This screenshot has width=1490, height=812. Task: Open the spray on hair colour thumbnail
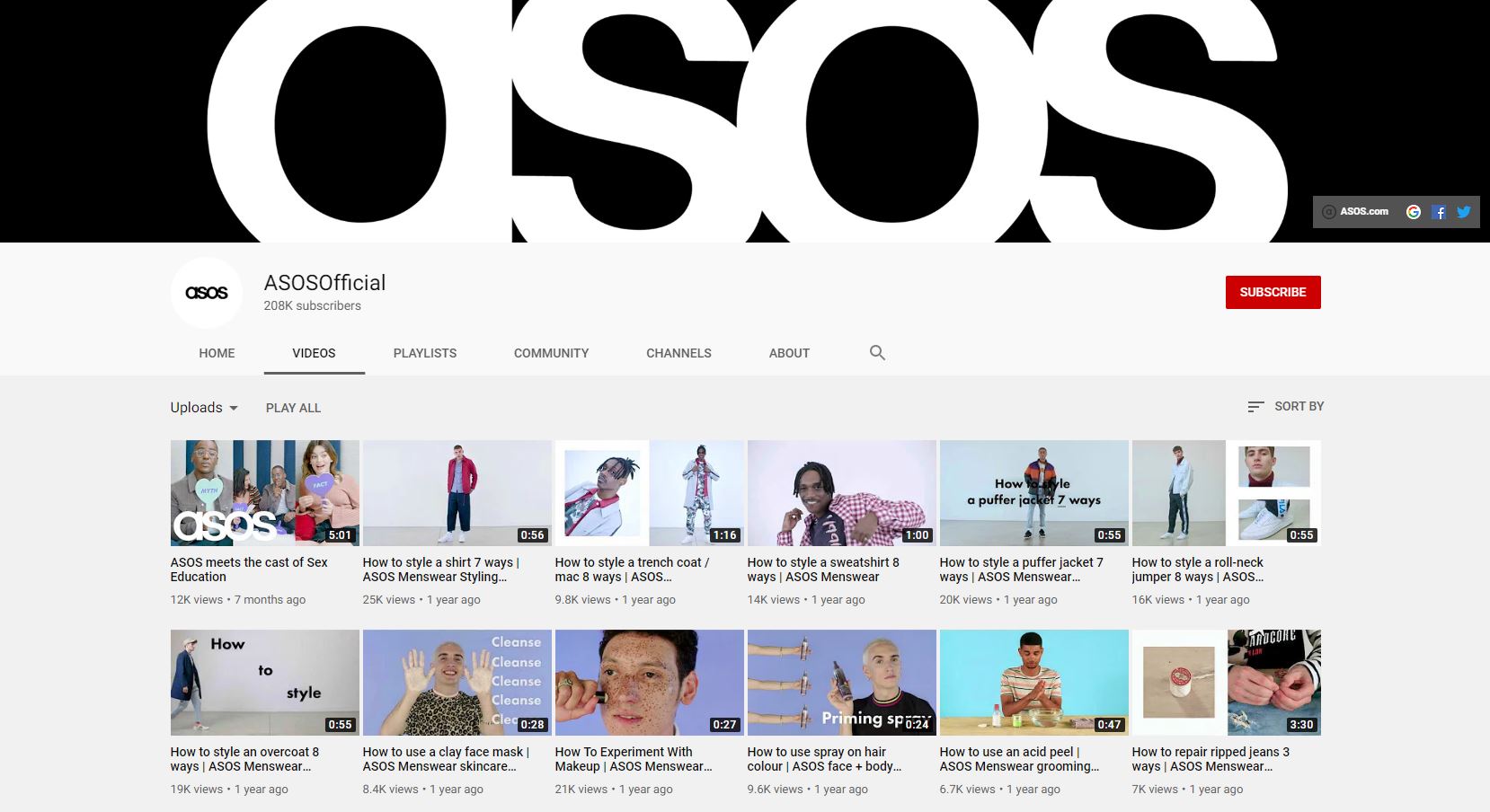tap(842, 683)
